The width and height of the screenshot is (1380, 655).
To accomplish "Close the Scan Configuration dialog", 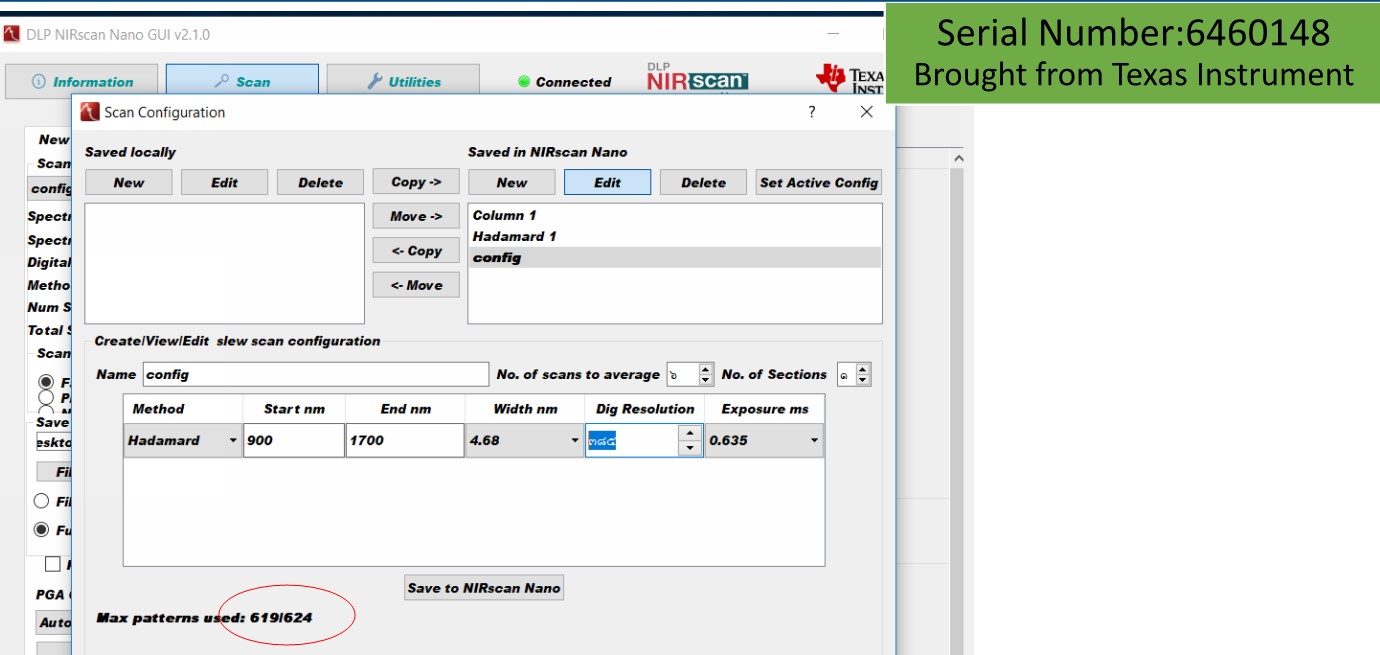I will pos(866,112).
